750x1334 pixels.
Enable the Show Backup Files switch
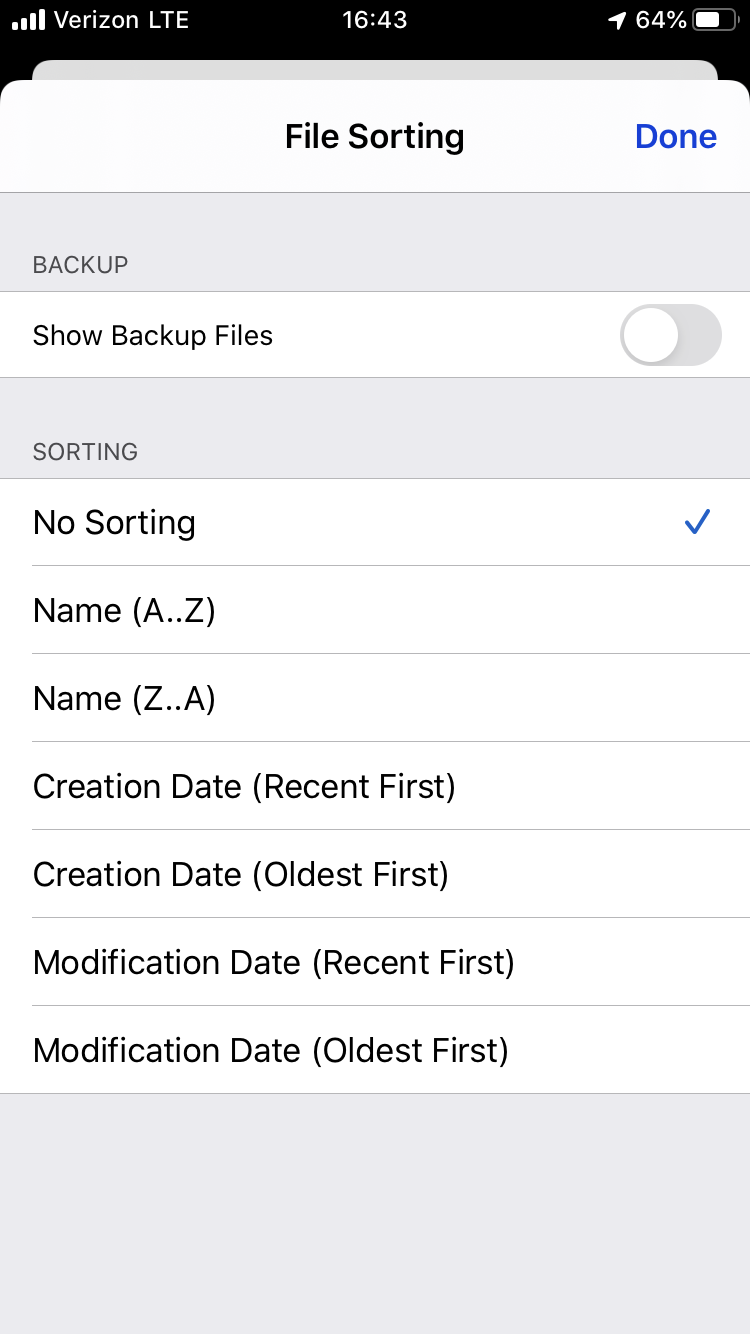click(671, 335)
